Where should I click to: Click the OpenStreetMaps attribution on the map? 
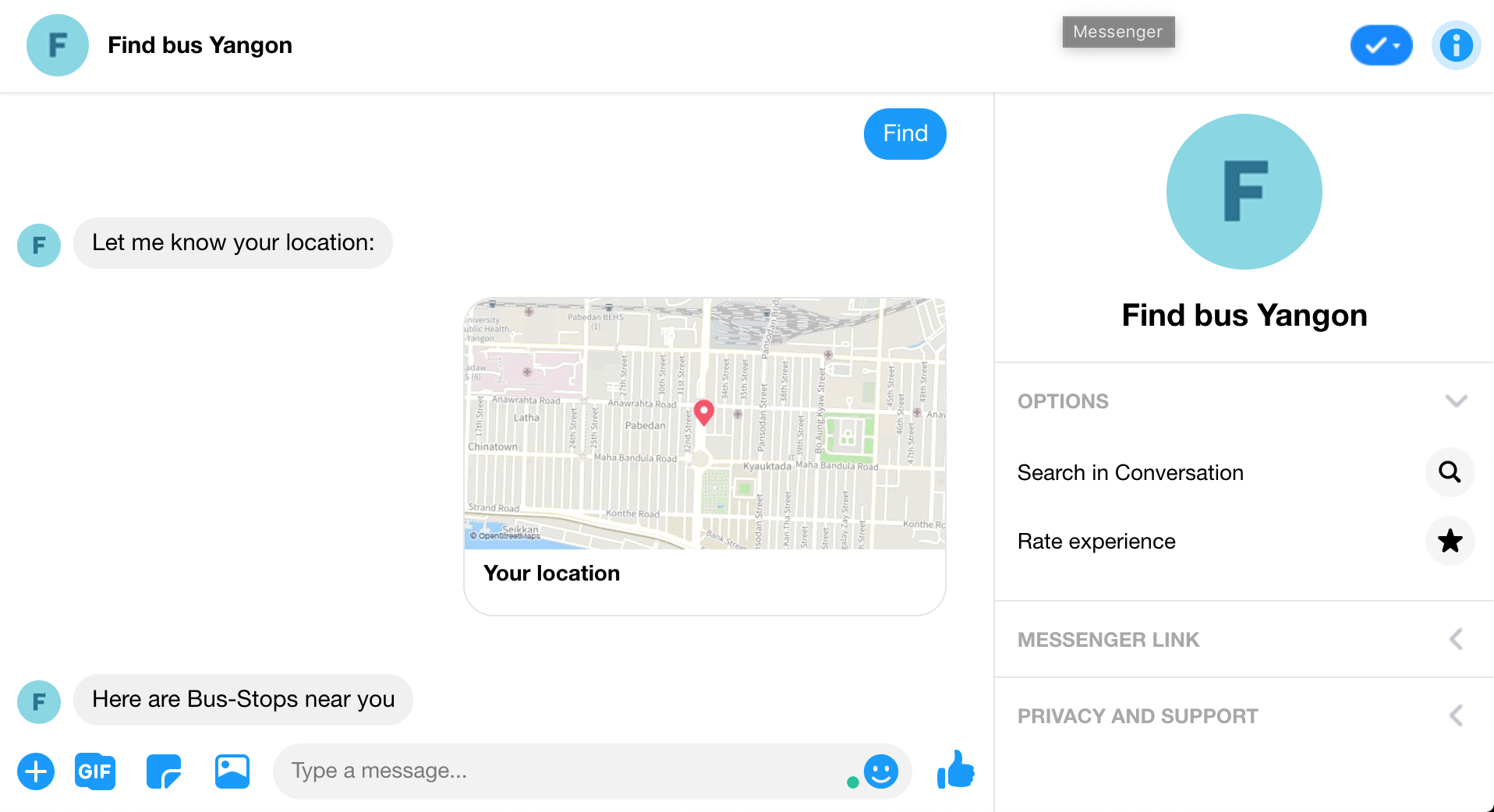505,536
